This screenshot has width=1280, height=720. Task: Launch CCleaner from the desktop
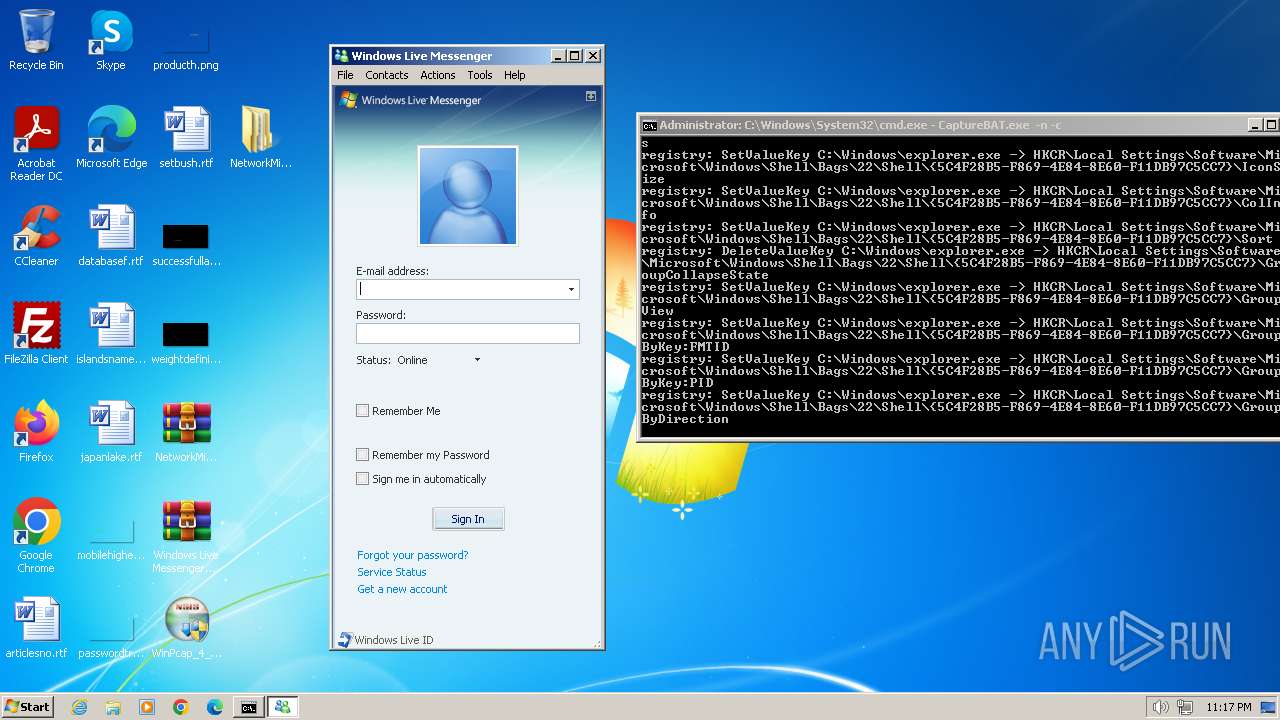click(x=36, y=236)
